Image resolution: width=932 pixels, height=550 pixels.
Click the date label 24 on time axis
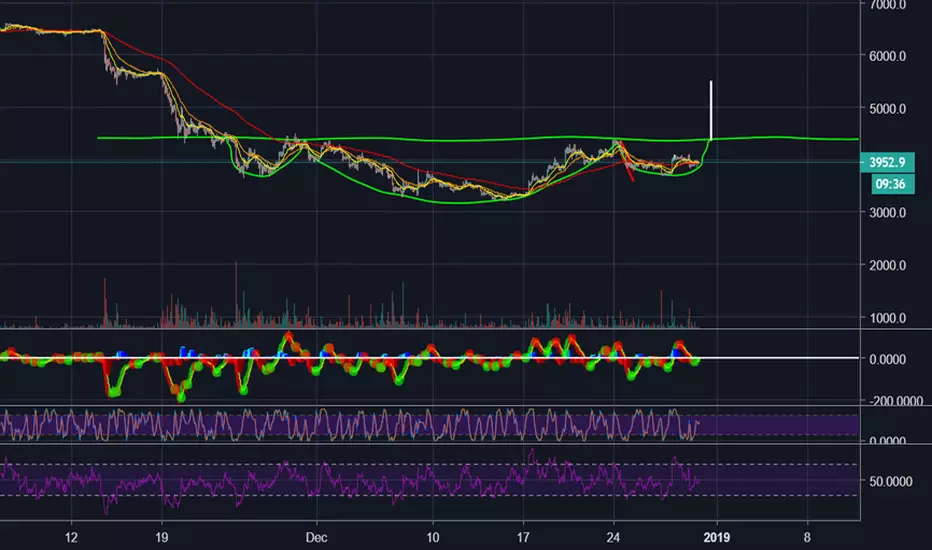tap(613, 538)
